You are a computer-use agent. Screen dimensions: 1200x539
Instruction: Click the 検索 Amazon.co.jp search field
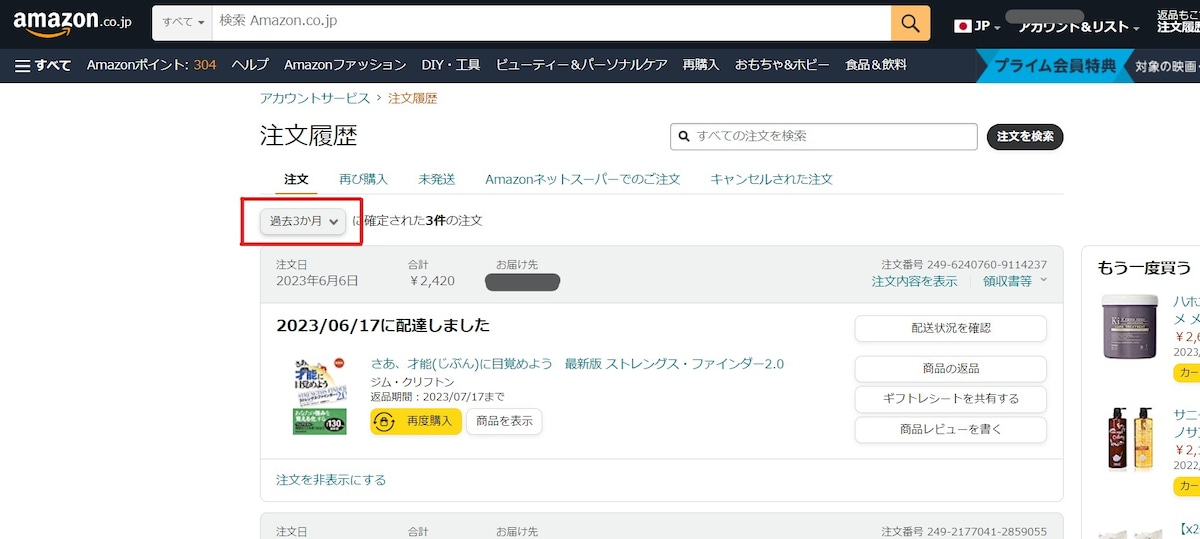[551, 22]
